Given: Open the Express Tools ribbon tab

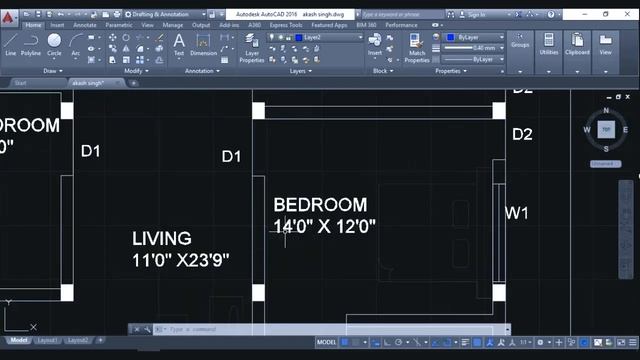Looking at the screenshot, I should pos(286,25).
